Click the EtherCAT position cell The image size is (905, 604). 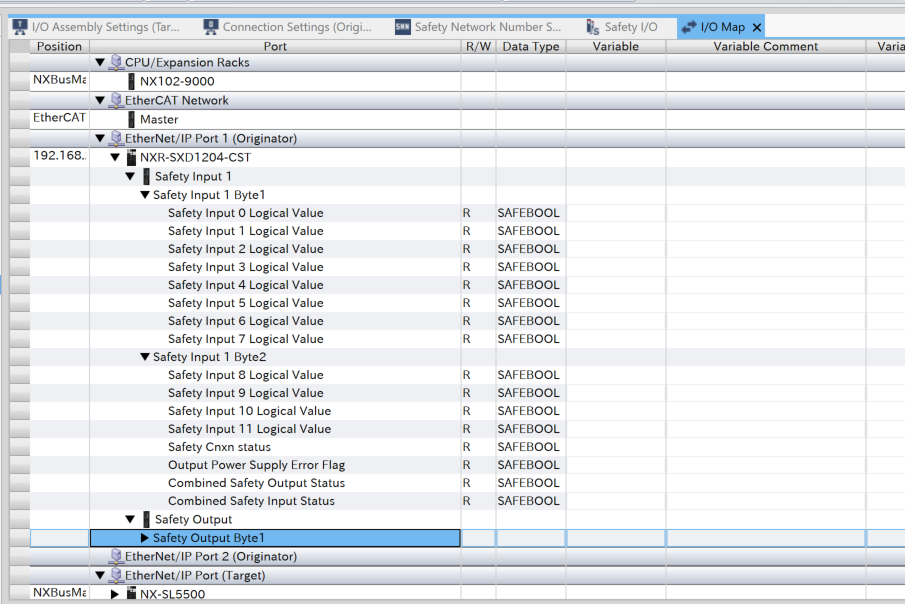(x=59, y=118)
